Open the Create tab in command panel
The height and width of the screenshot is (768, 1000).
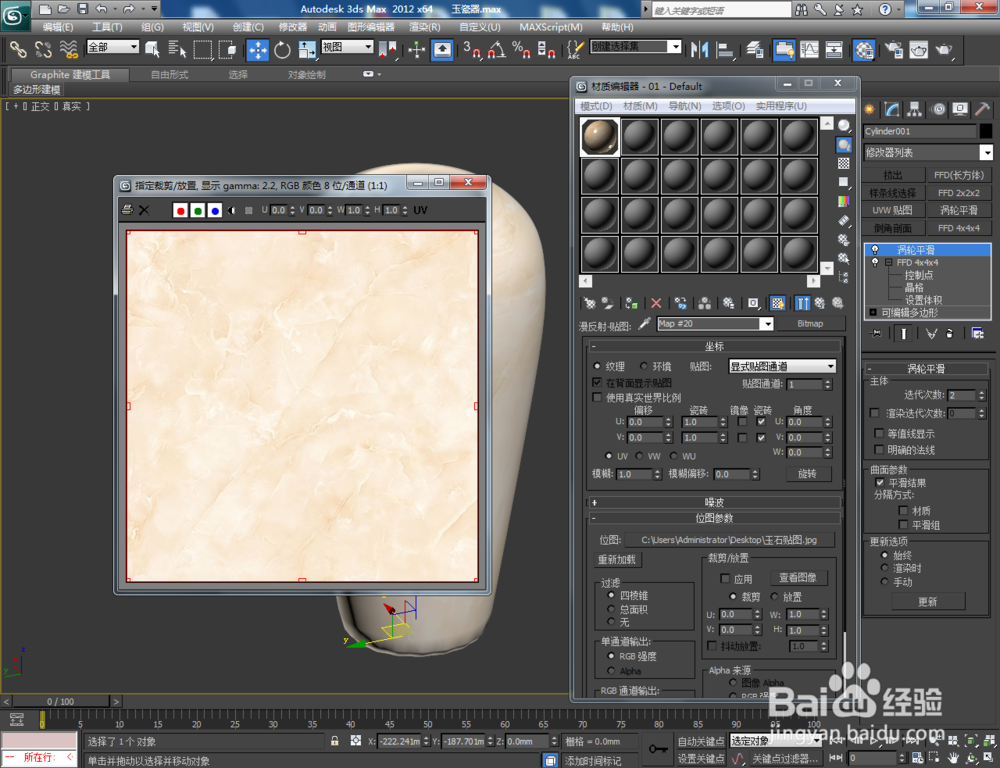pyautogui.click(x=869, y=109)
